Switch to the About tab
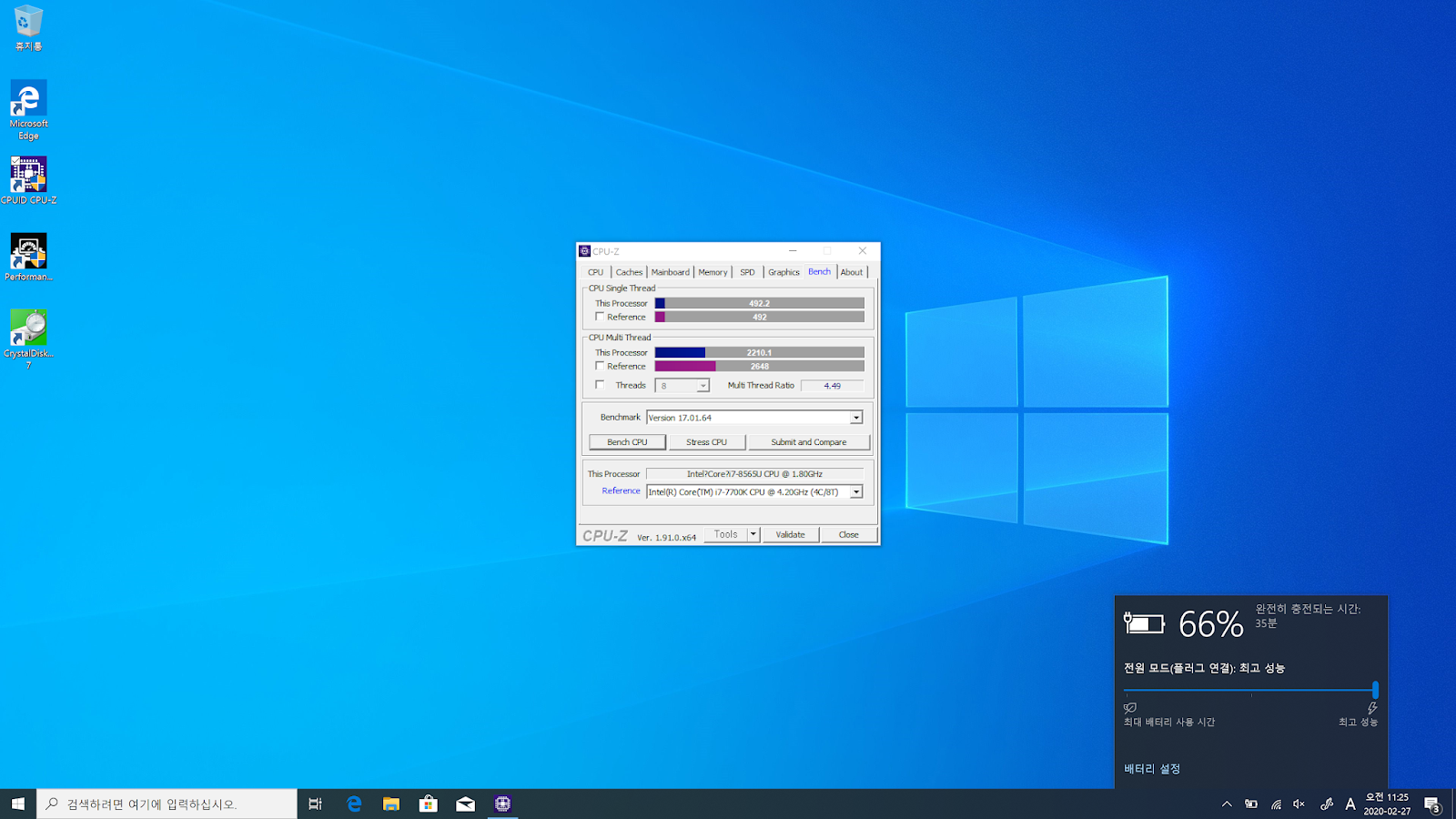1456x819 pixels. click(852, 272)
